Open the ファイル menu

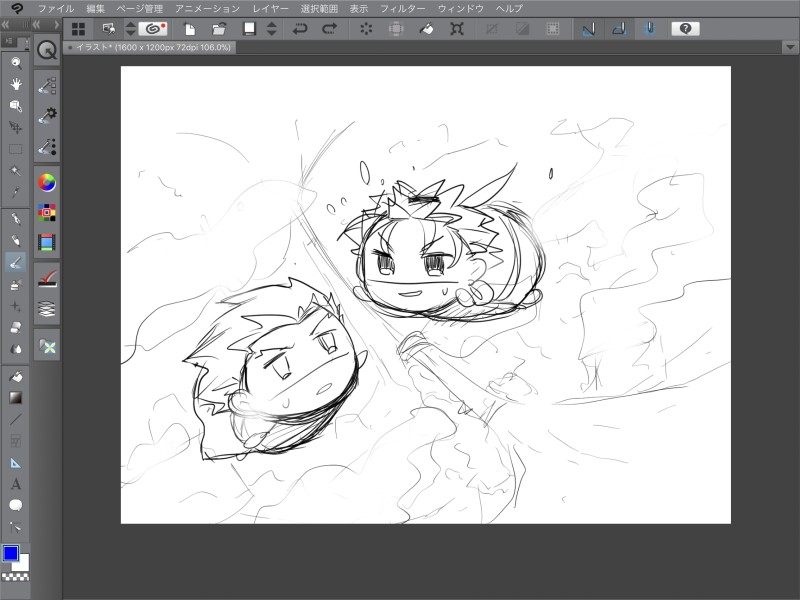point(56,9)
